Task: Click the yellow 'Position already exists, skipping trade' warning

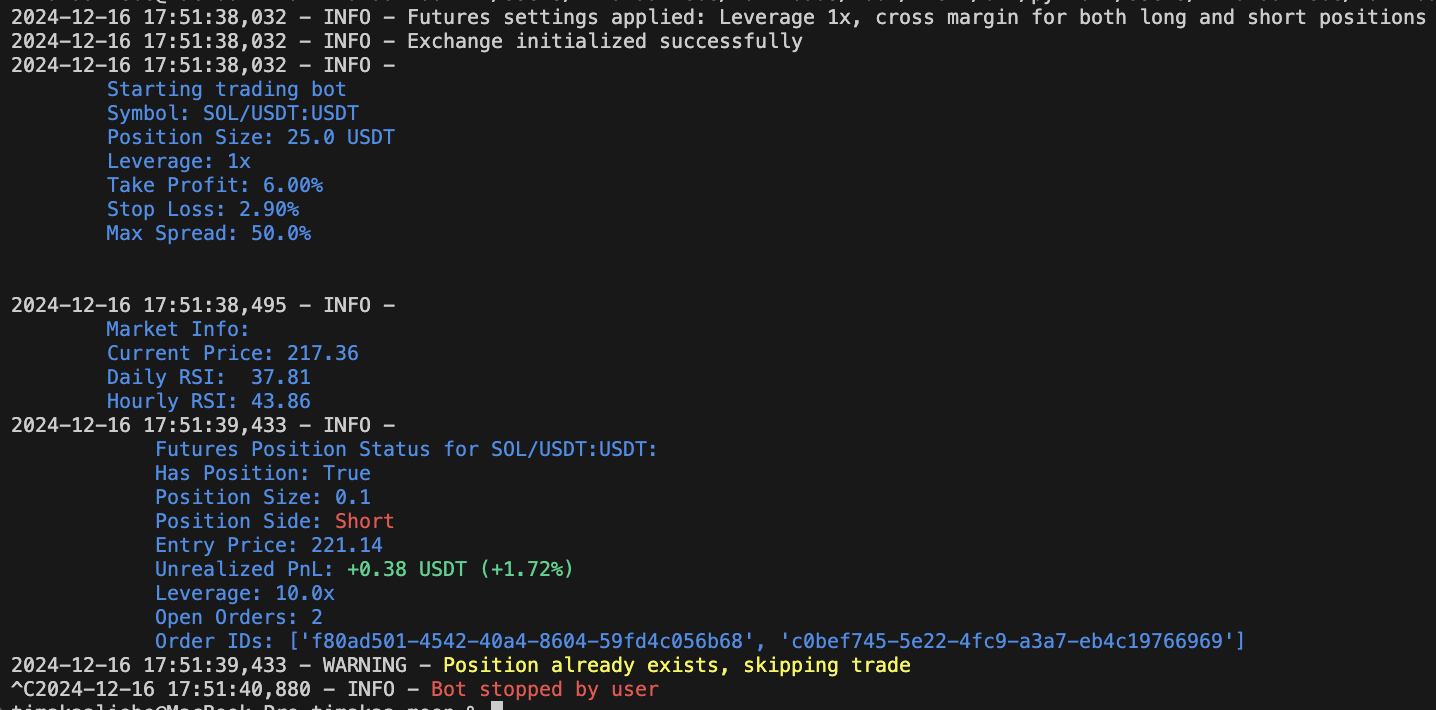Action: point(676,665)
